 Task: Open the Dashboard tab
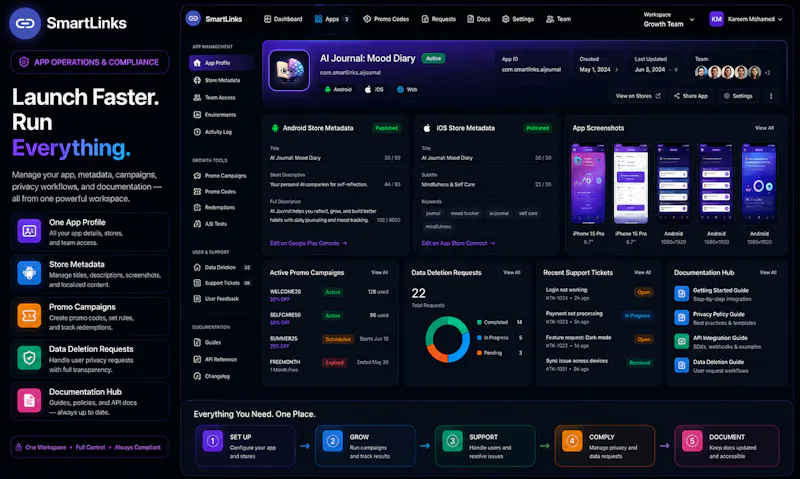[x=283, y=19]
